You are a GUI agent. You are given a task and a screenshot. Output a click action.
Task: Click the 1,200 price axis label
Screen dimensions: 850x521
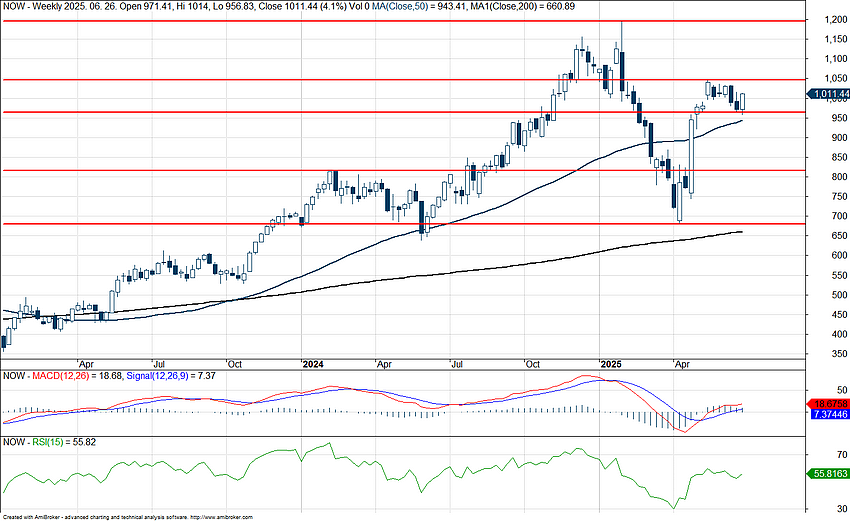tap(835, 20)
